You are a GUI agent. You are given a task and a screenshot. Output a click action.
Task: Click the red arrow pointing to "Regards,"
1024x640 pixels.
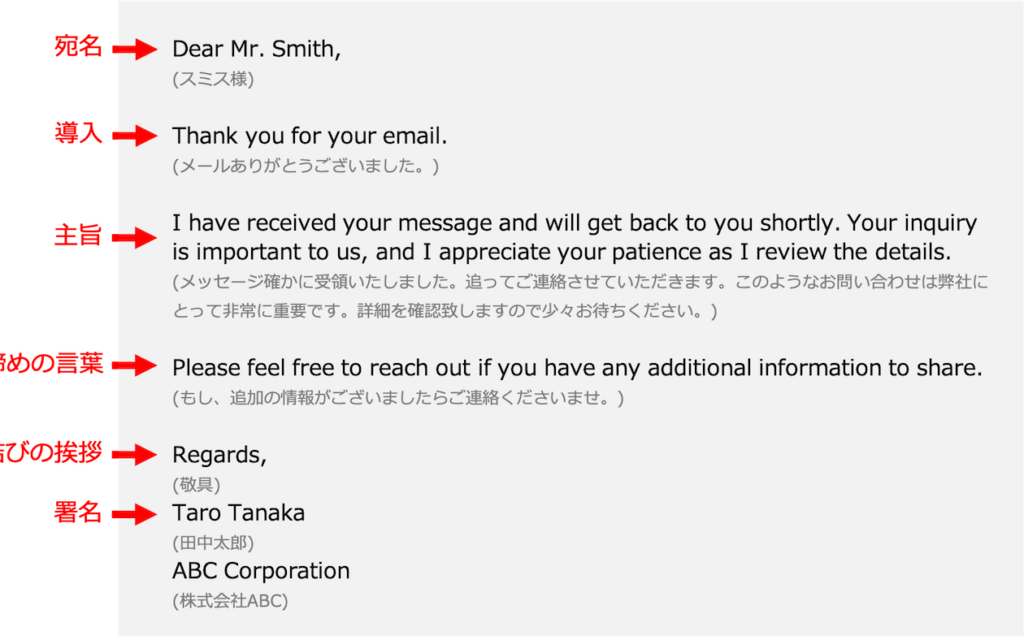(135, 455)
